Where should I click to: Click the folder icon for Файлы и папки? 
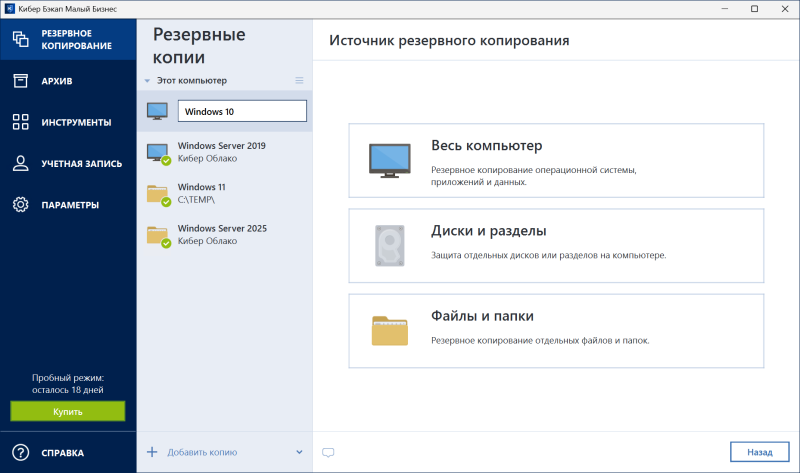click(389, 330)
